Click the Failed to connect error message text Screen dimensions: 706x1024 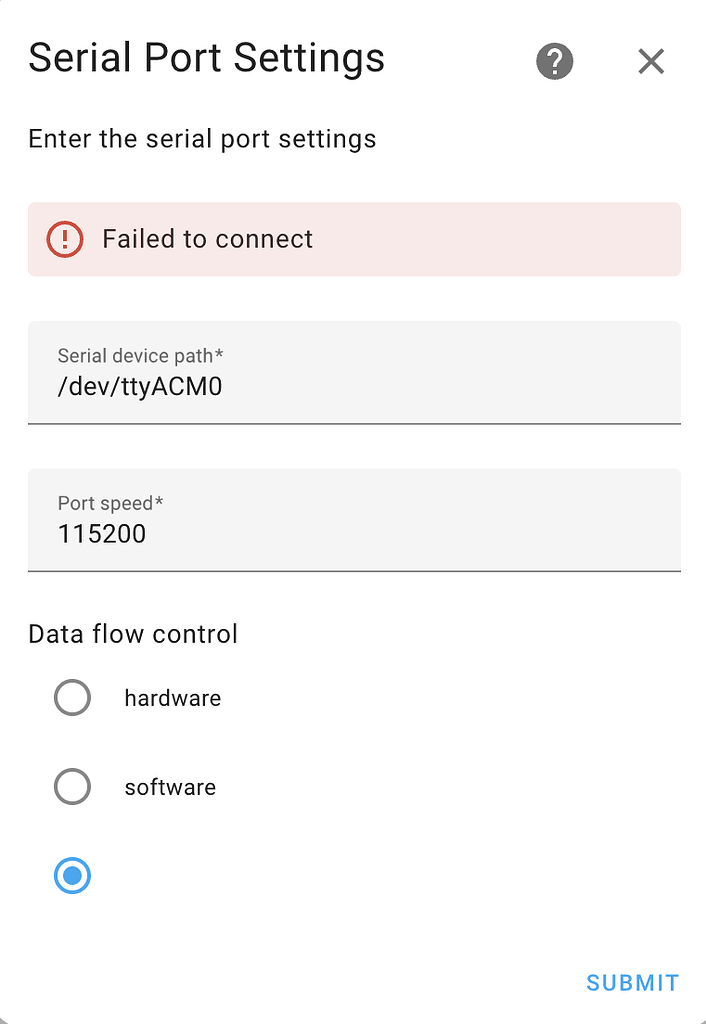(206, 239)
